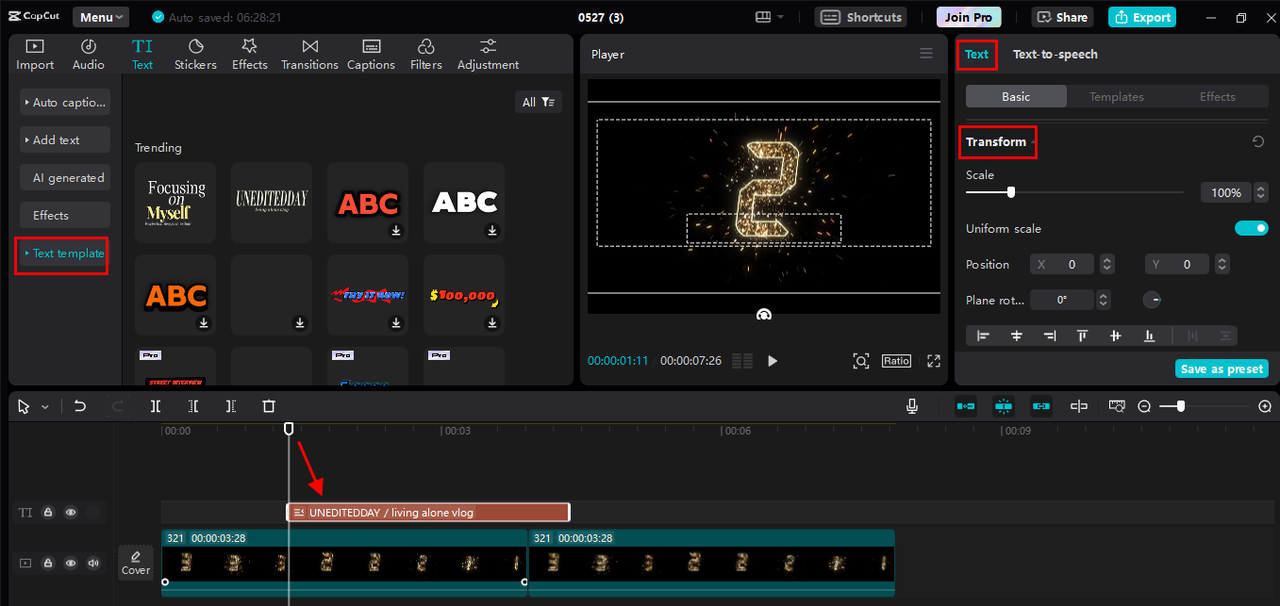This screenshot has width=1280, height=606.
Task: Click the timeline zoom slider handle
Action: [x=1181, y=406]
